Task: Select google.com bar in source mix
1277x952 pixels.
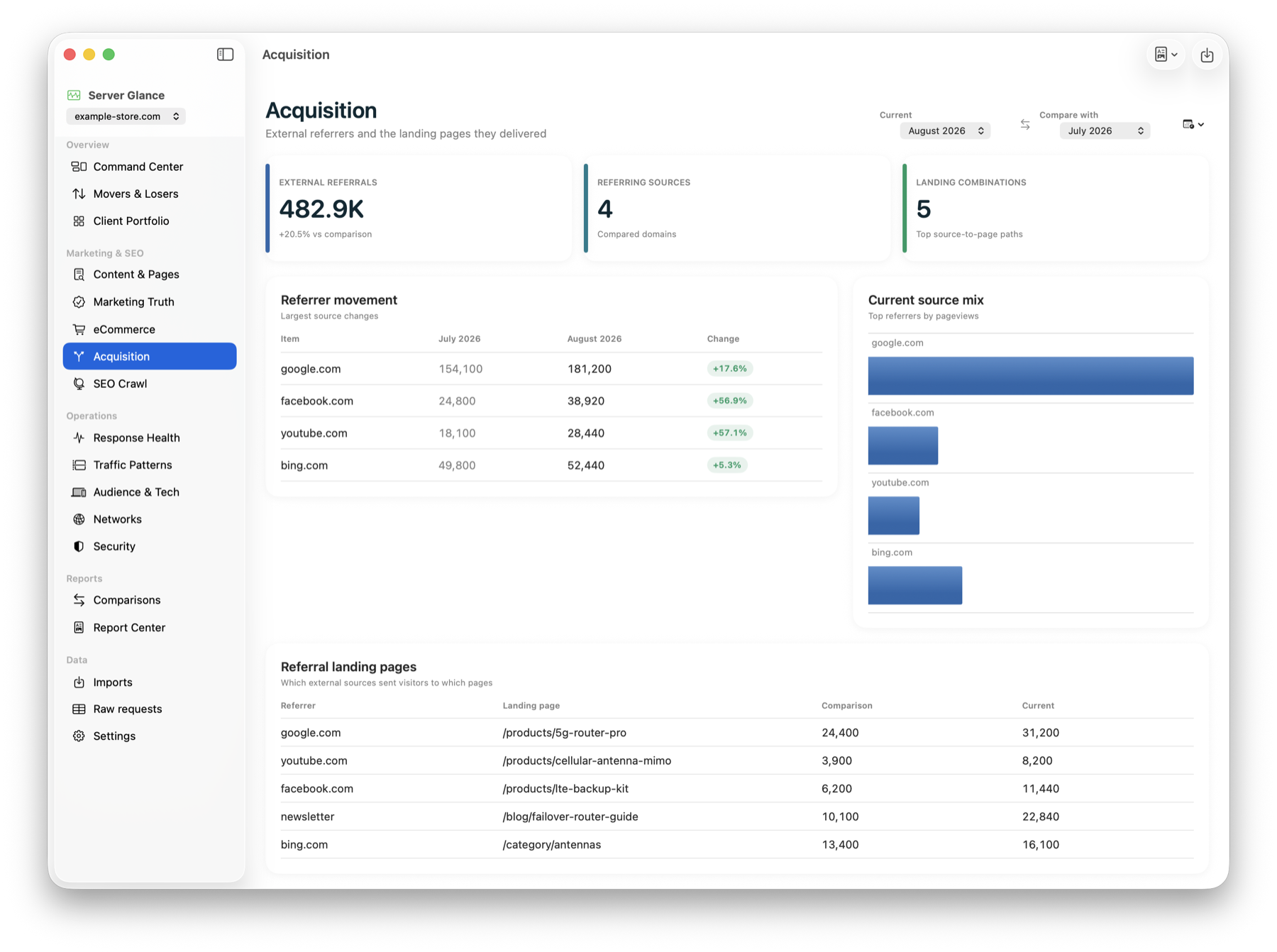Action: coord(1031,376)
